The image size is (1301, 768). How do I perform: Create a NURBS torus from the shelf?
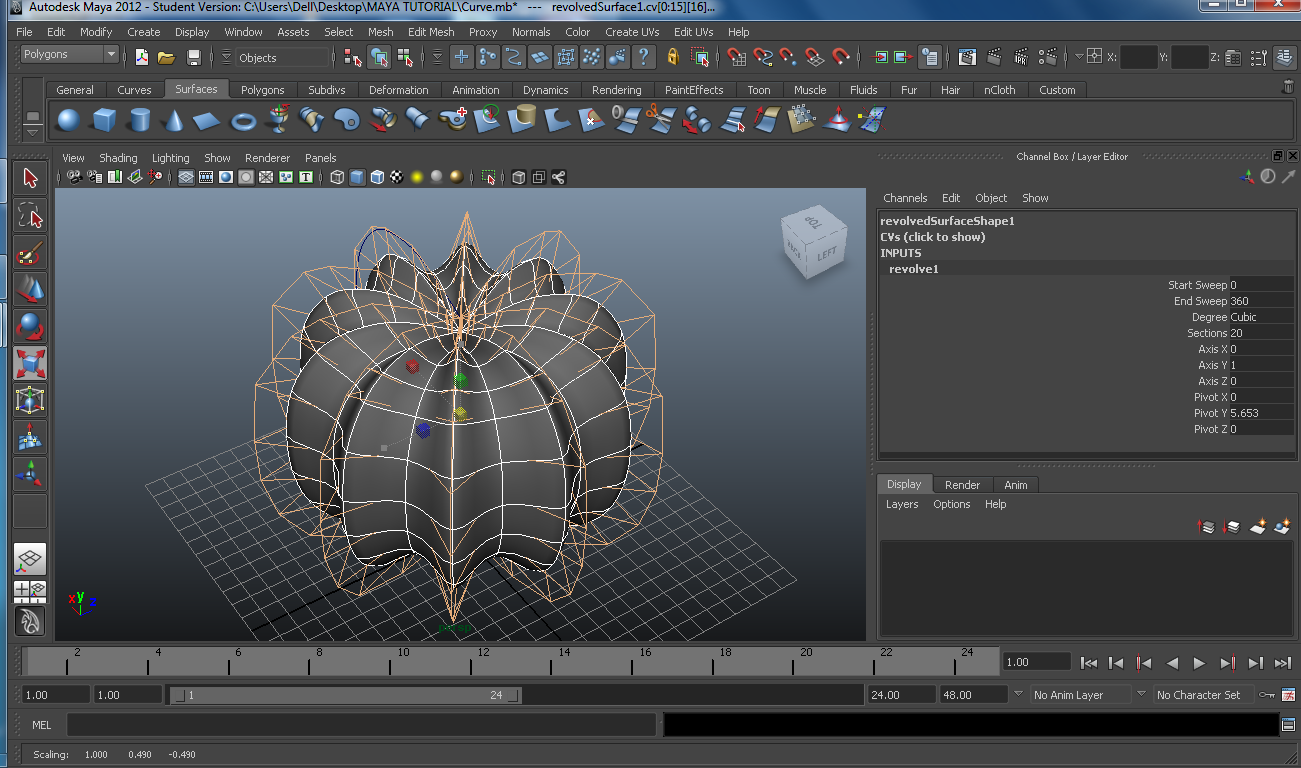pos(243,121)
